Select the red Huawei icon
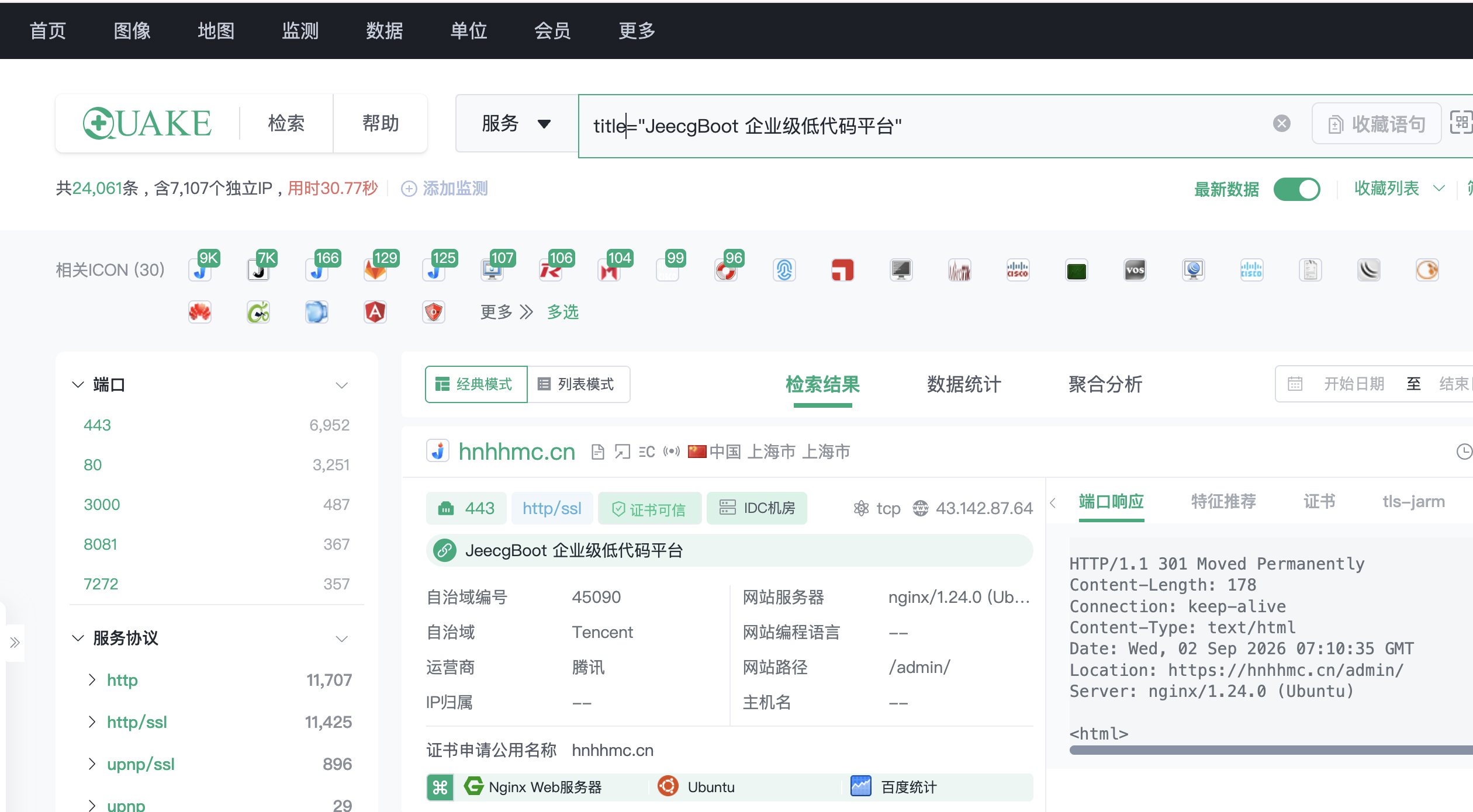 tap(200, 312)
